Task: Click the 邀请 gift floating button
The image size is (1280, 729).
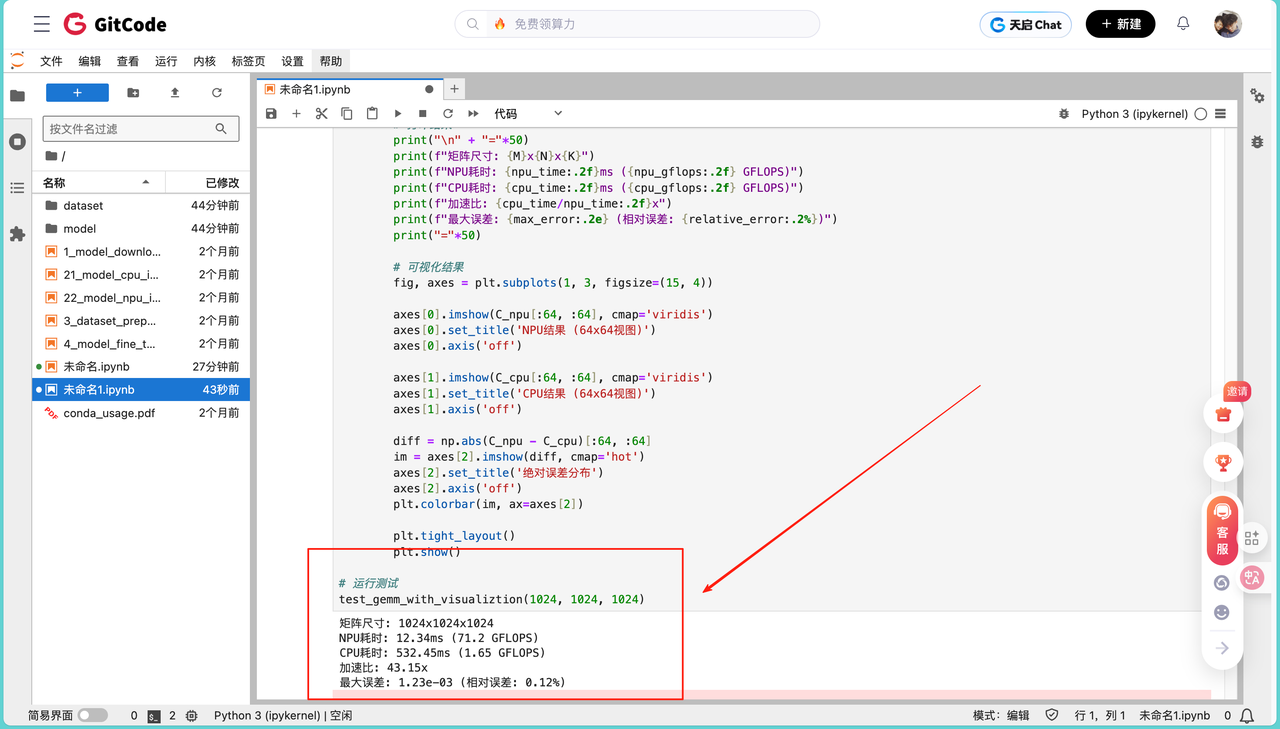Action: coord(1223,412)
